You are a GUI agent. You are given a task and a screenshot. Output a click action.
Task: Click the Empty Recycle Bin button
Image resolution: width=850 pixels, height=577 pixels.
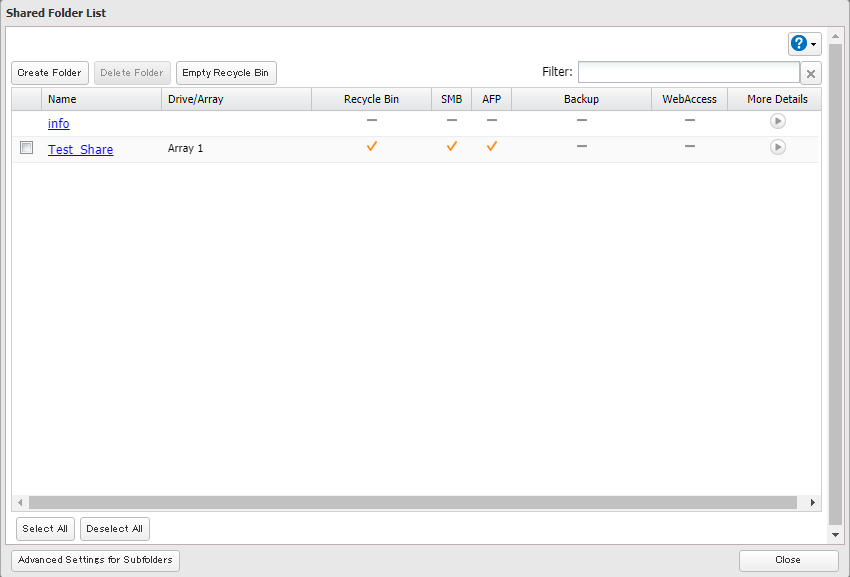coord(226,73)
